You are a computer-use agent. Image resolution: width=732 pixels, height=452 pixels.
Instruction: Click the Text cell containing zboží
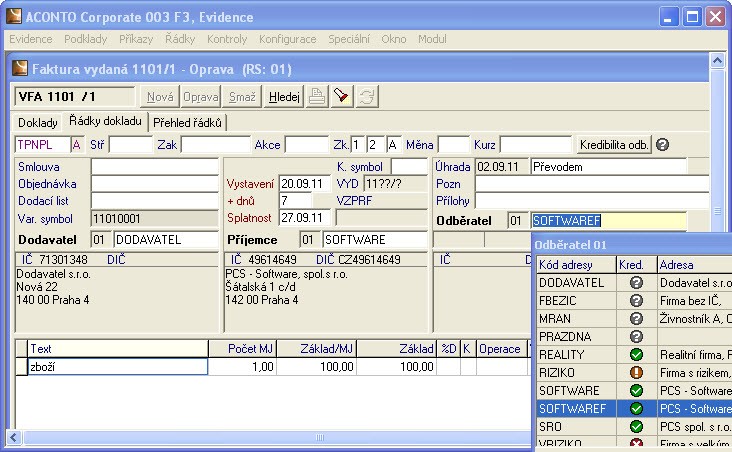coord(118,367)
